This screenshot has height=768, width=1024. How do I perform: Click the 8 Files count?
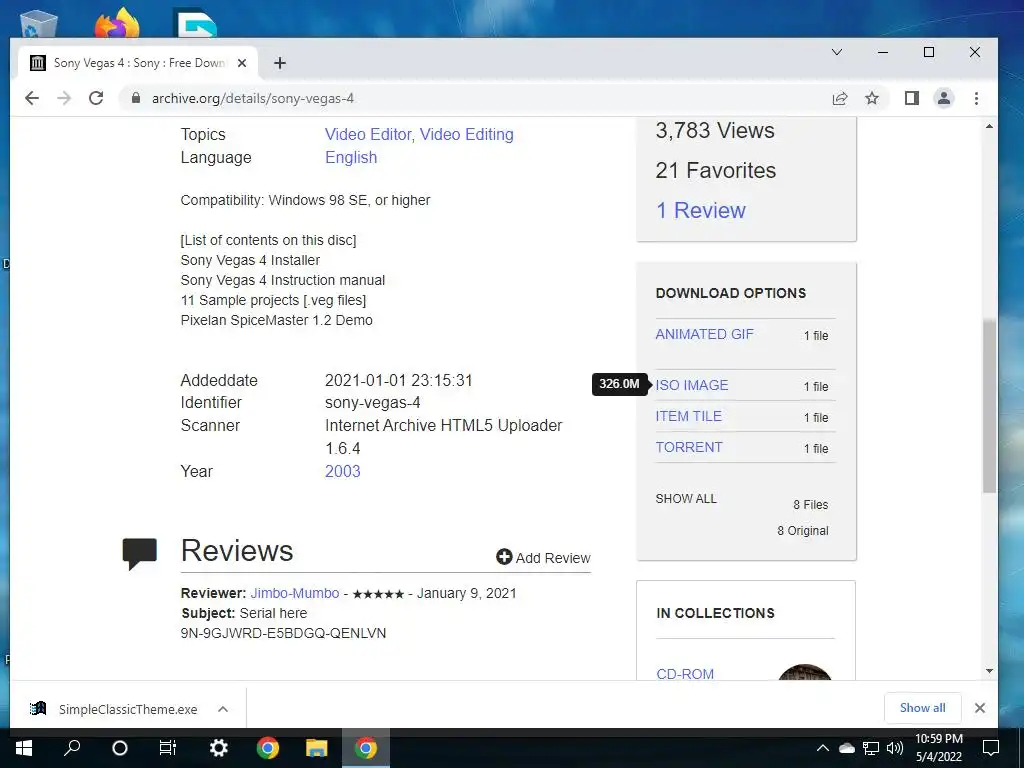pos(810,505)
